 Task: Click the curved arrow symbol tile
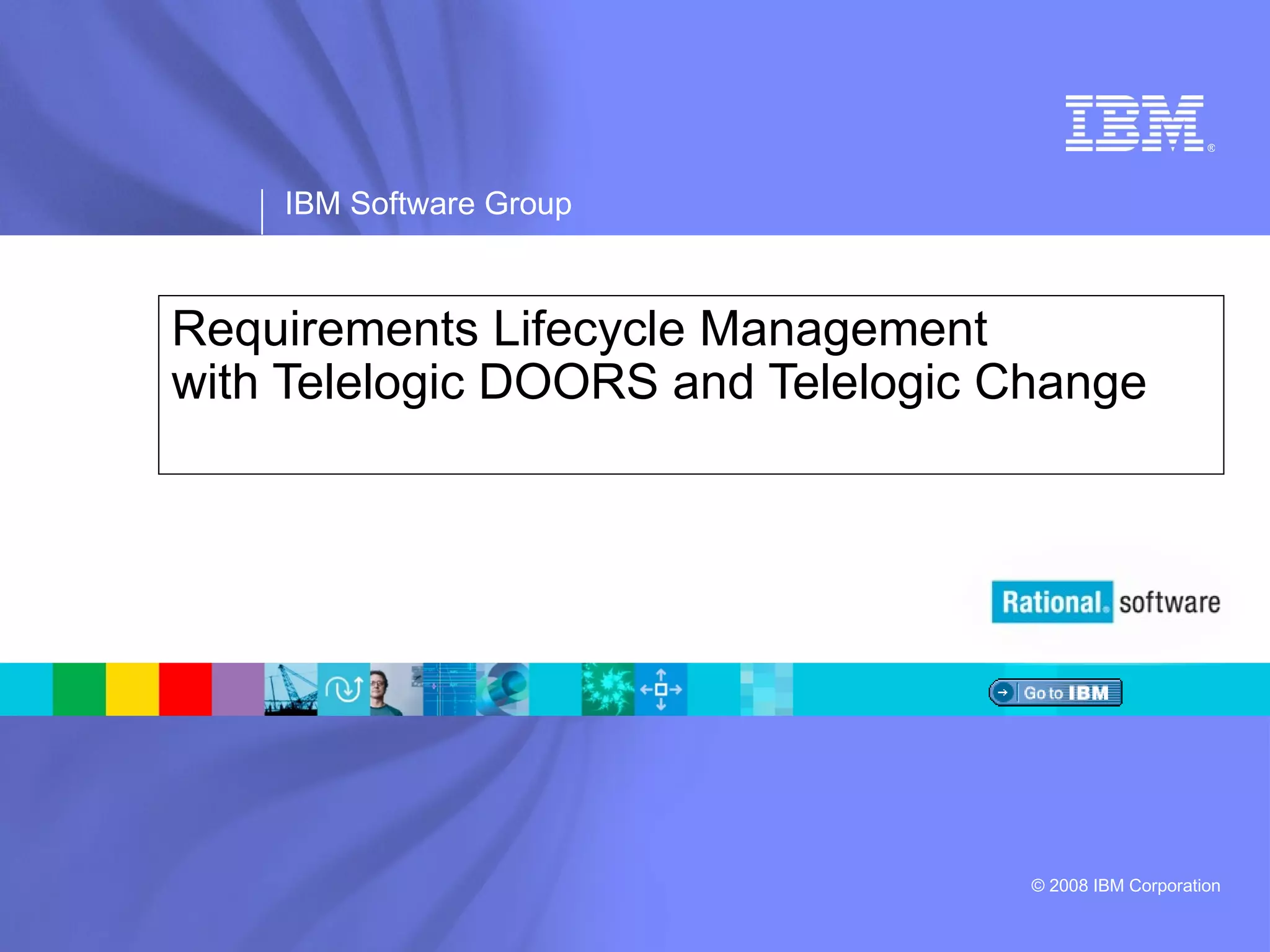tap(344, 689)
